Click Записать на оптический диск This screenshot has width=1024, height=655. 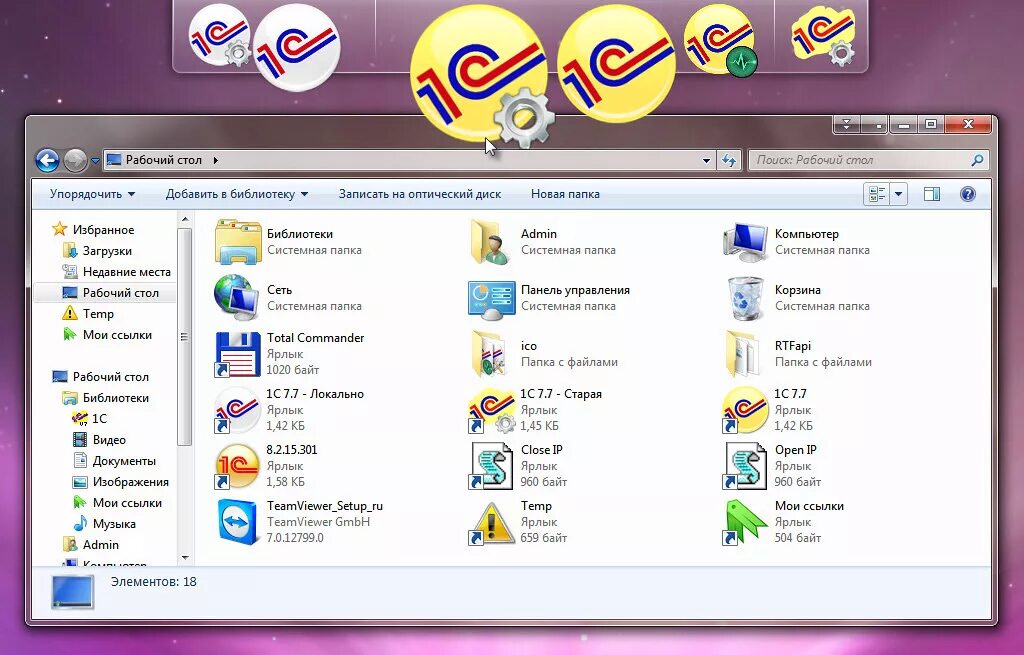pyautogui.click(x=420, y=194)
